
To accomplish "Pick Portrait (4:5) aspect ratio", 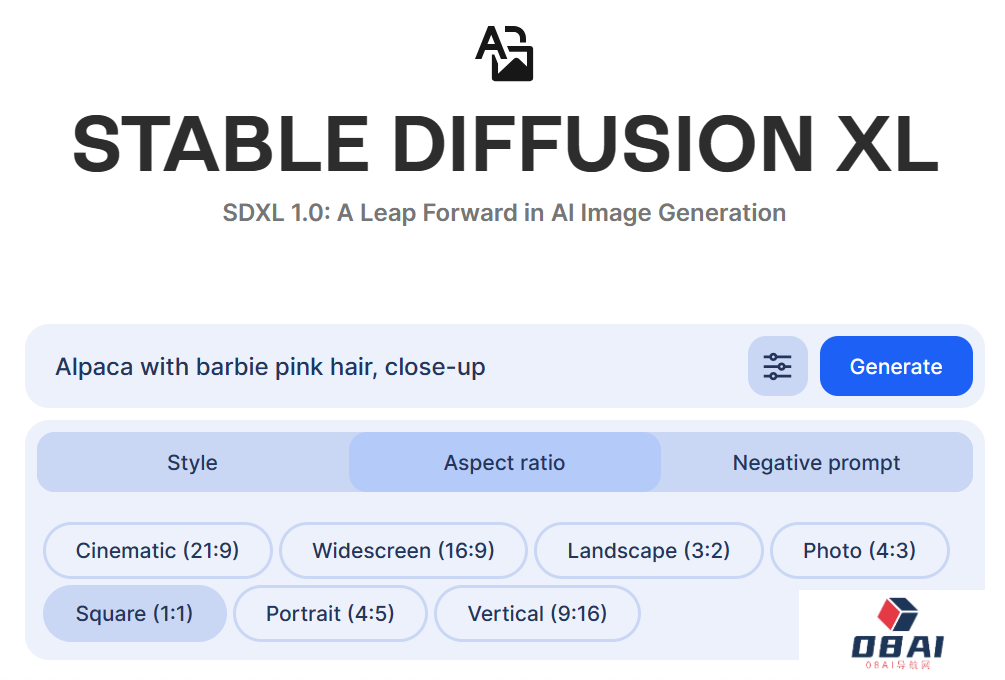I will [330, 613].
